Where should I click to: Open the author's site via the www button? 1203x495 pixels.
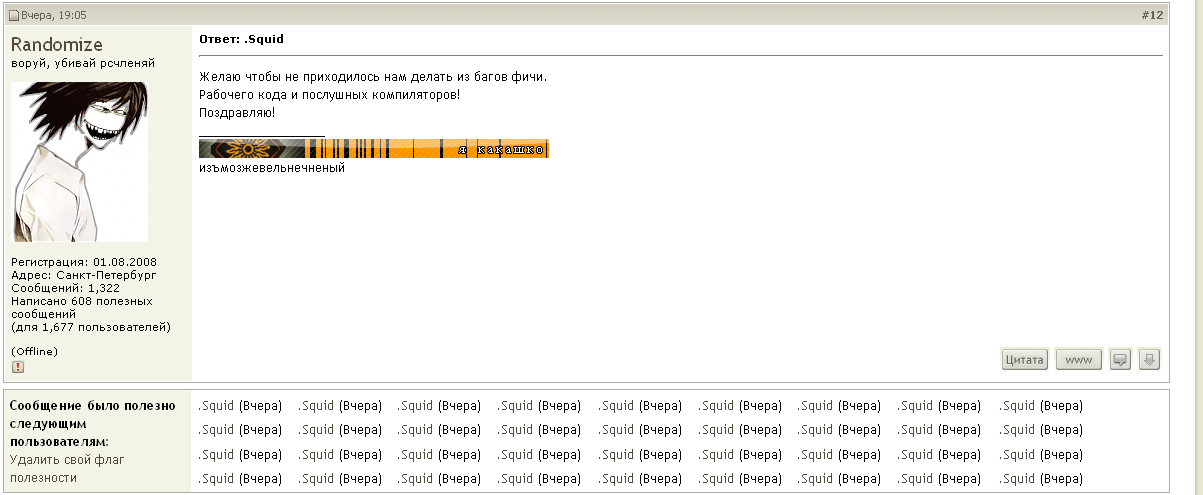tap(1078, 359)
